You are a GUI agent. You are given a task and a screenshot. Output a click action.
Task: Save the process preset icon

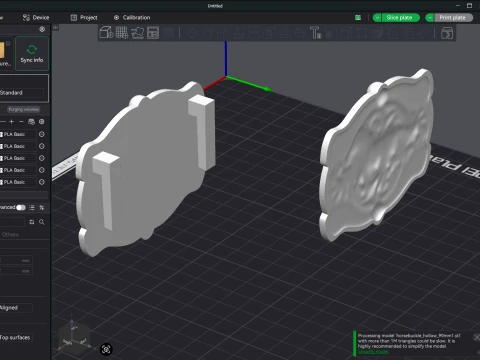(32, 222)
